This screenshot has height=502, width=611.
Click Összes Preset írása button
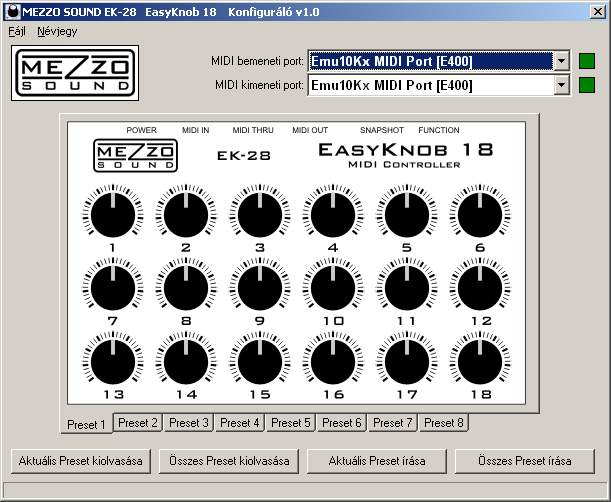tap(525, 461)
